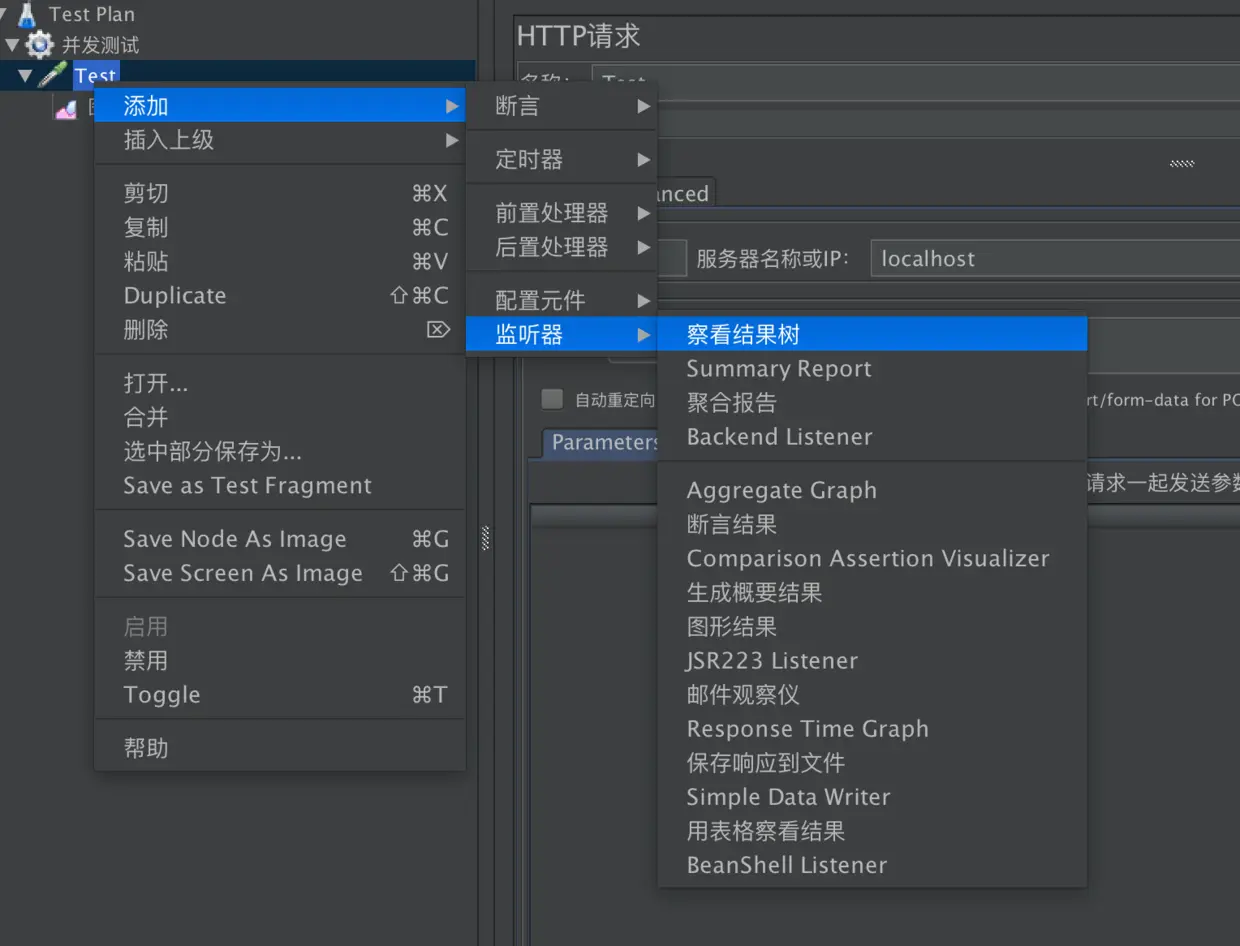This screenshot has height=946, width=1240.
Task: Choose Save Node As Image
Action: (280, 539)
